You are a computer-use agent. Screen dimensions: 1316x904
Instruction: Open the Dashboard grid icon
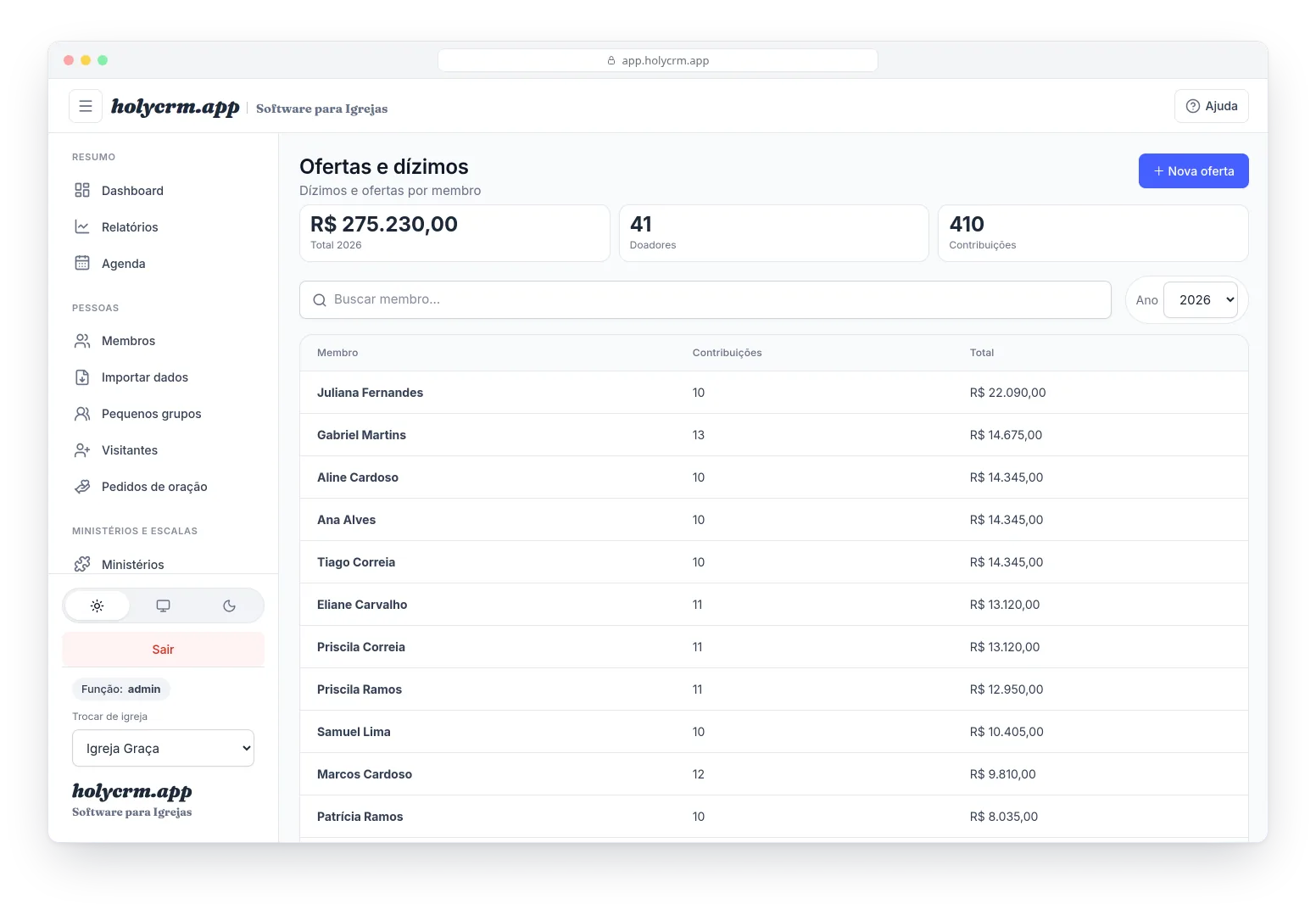[x=82, y=190]
